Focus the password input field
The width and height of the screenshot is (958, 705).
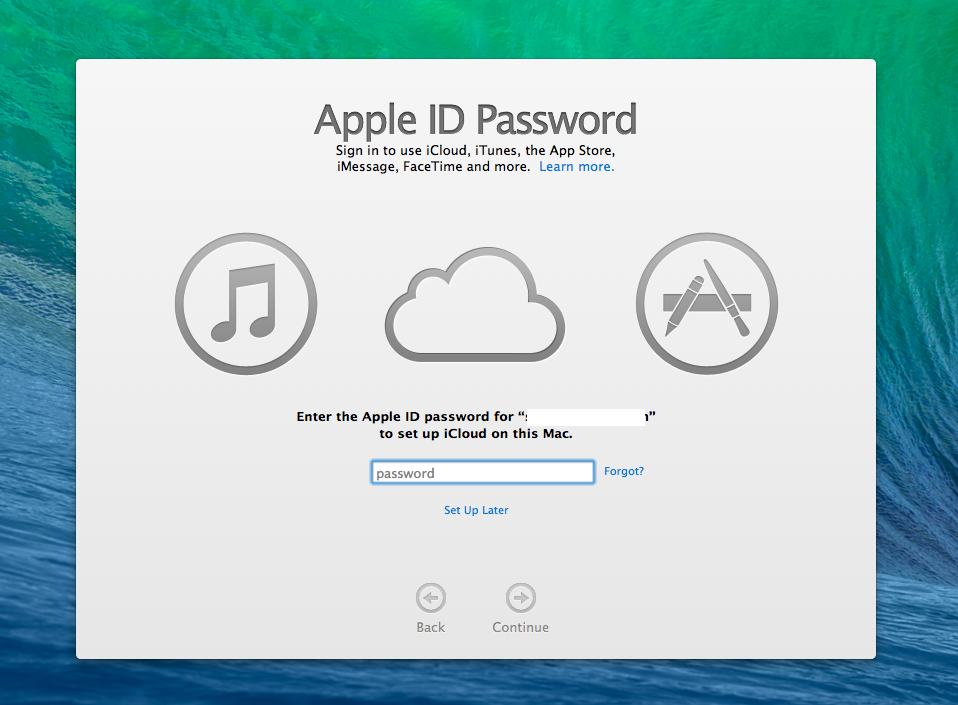tap(483, 472)
